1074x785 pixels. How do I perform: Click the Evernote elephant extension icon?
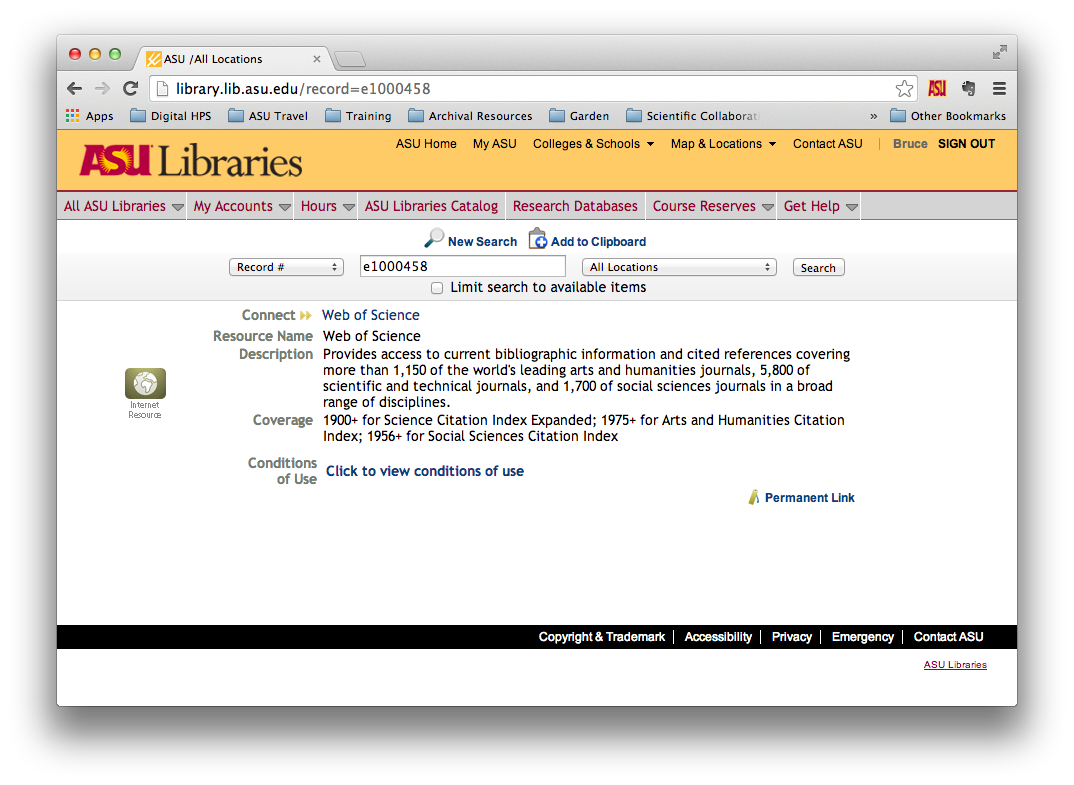pyautogui.click(x=968, y=88)
